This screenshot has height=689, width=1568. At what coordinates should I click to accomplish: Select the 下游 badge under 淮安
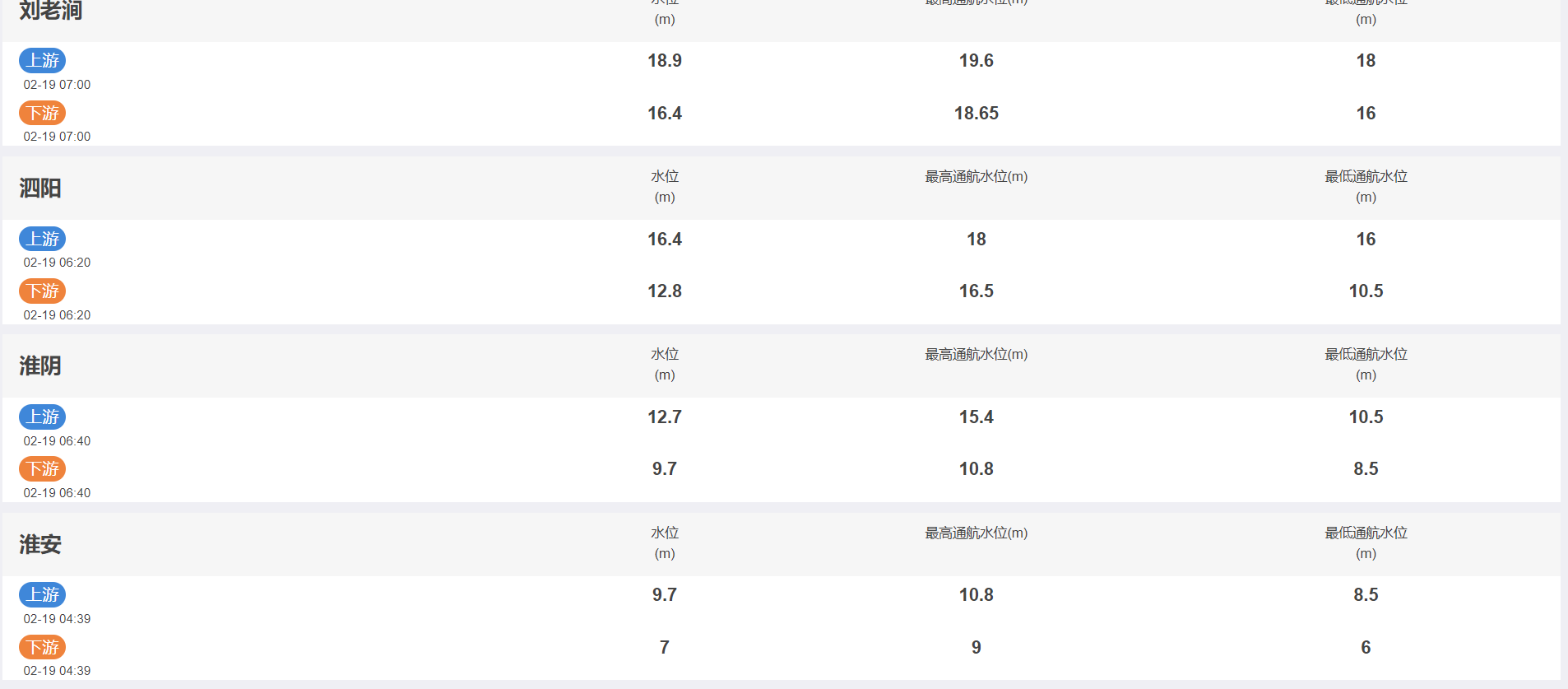point(43,647)
